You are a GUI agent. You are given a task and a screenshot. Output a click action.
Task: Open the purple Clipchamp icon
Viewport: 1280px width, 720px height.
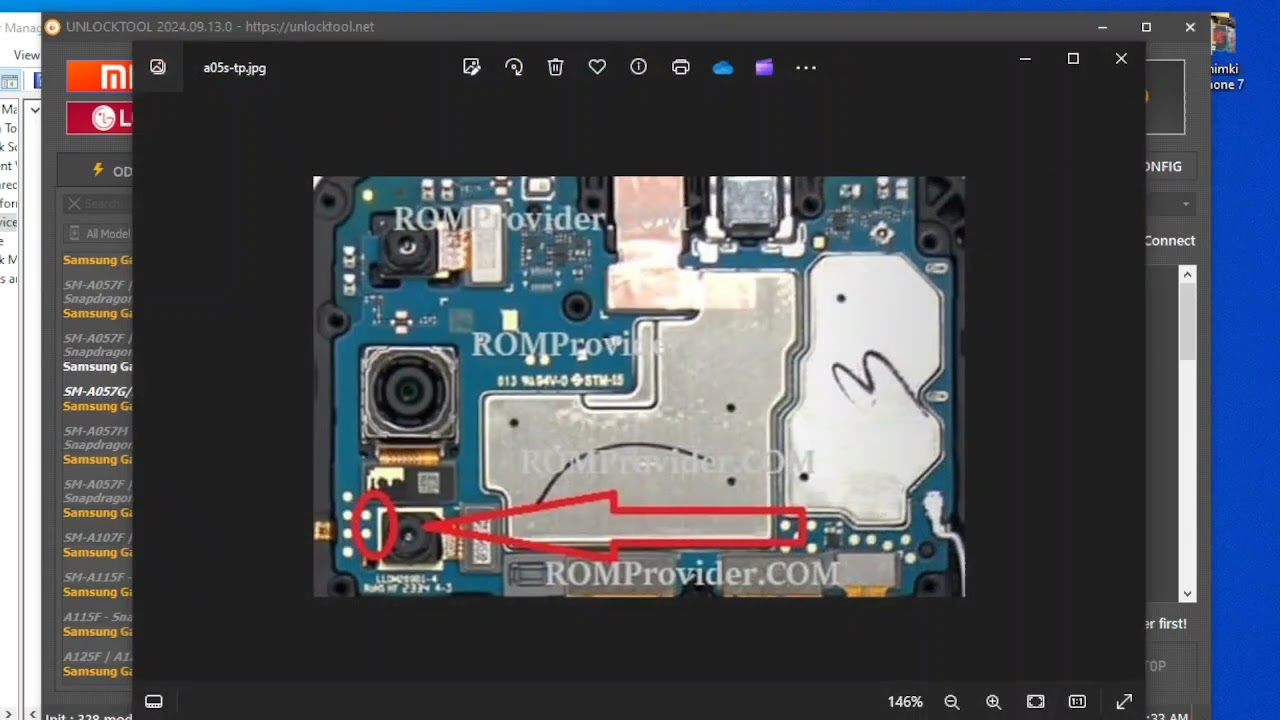click(x=764, y=67)
